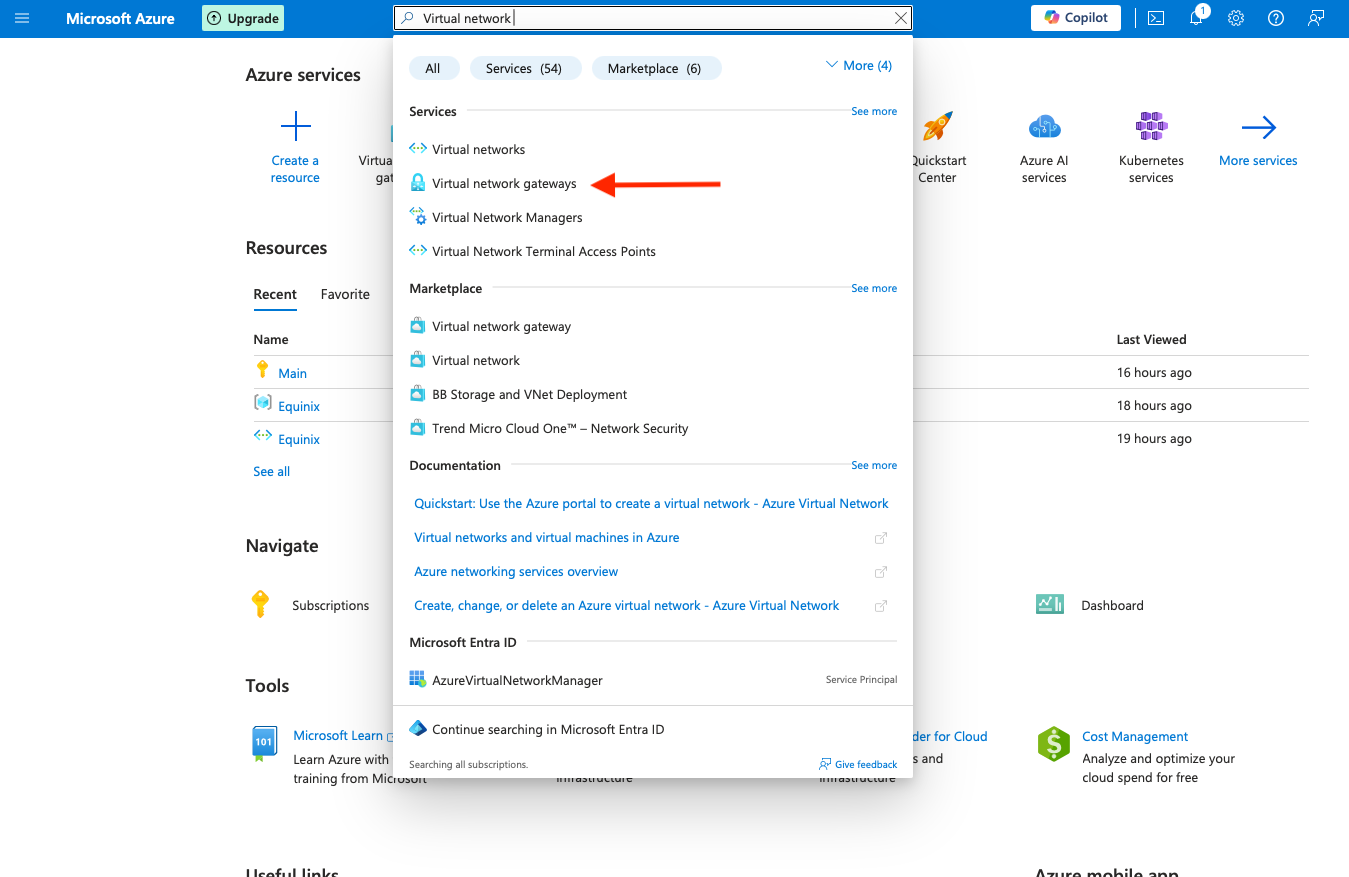
Task: Click See more next to Services
Action: point(874,111)
